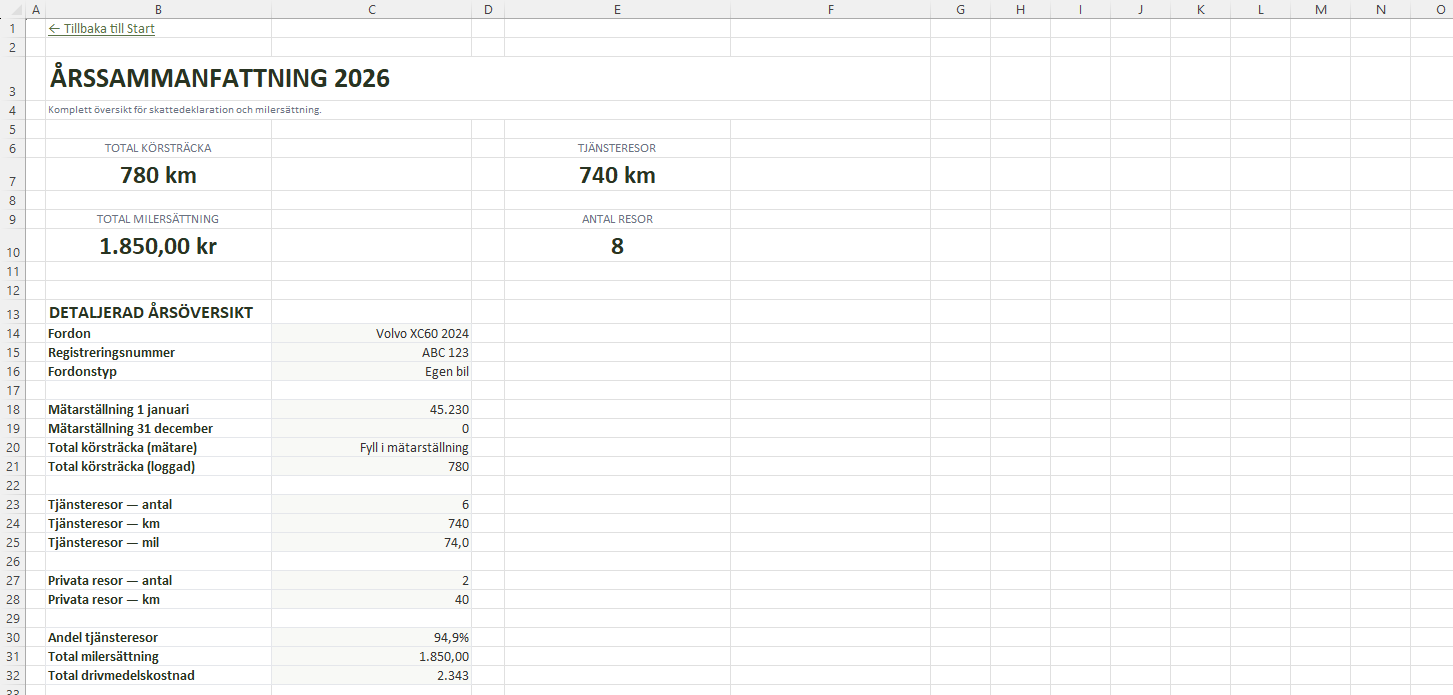
Task: Click the "Registreringsnummer" label cell
Action: 158,353
